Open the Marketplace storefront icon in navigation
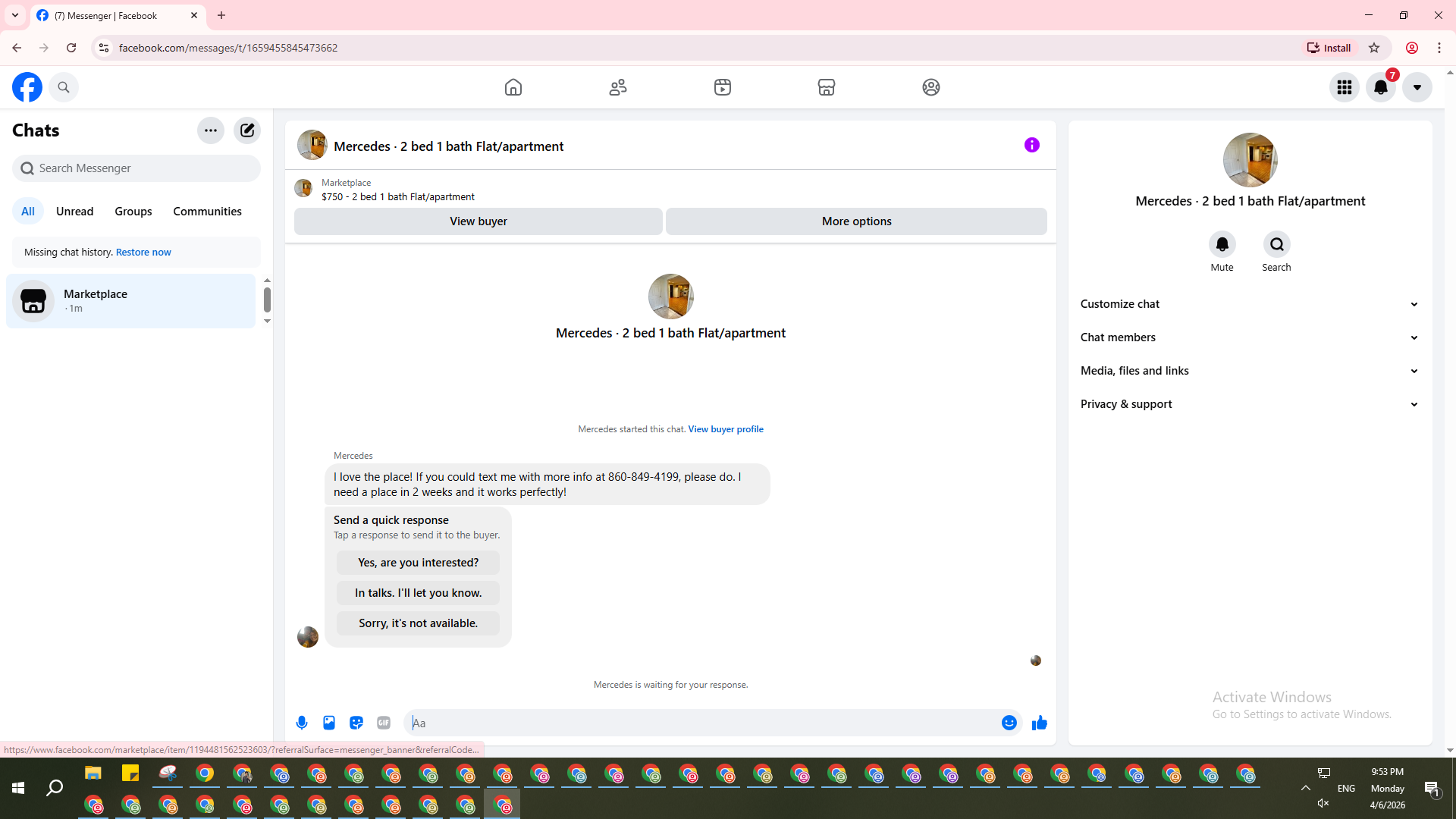This screenshot has height=819, width=1456. coord(827,87)
